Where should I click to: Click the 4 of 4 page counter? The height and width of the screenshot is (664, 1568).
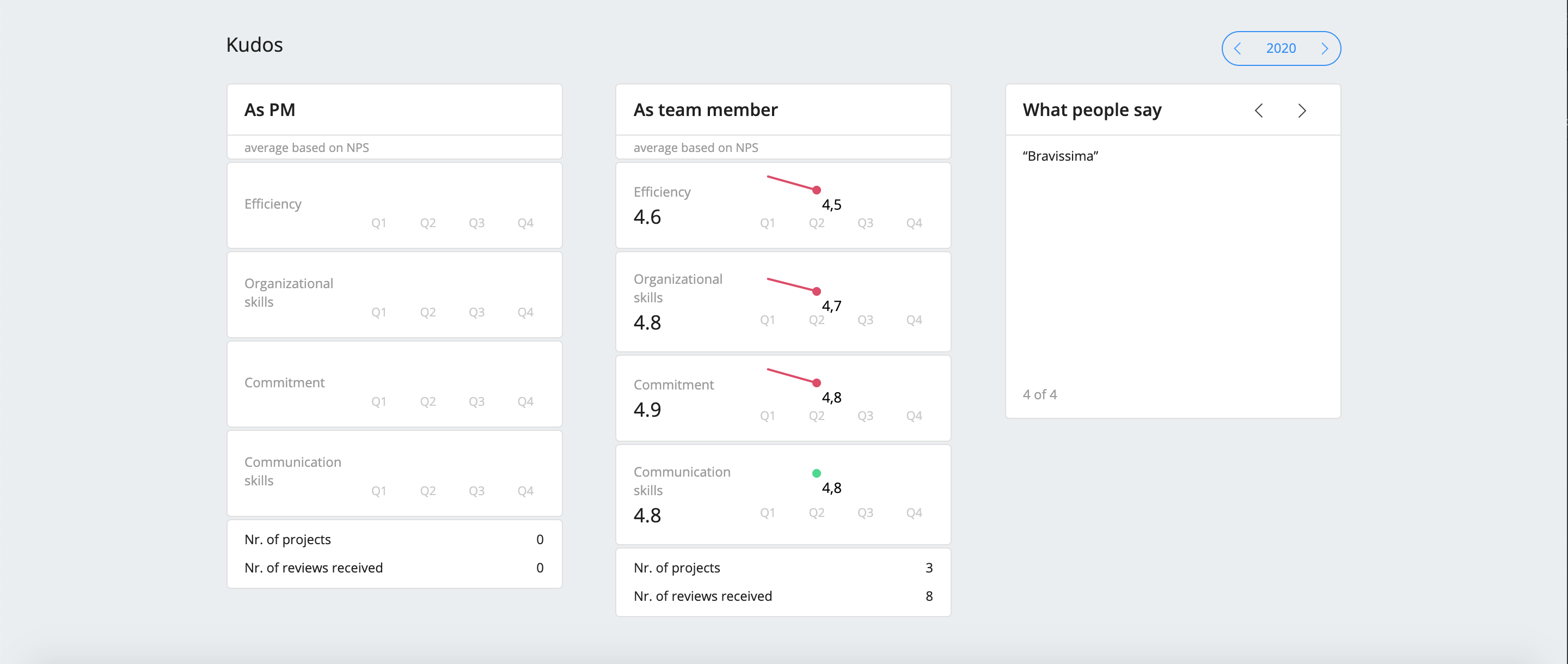coord(1040,394)
